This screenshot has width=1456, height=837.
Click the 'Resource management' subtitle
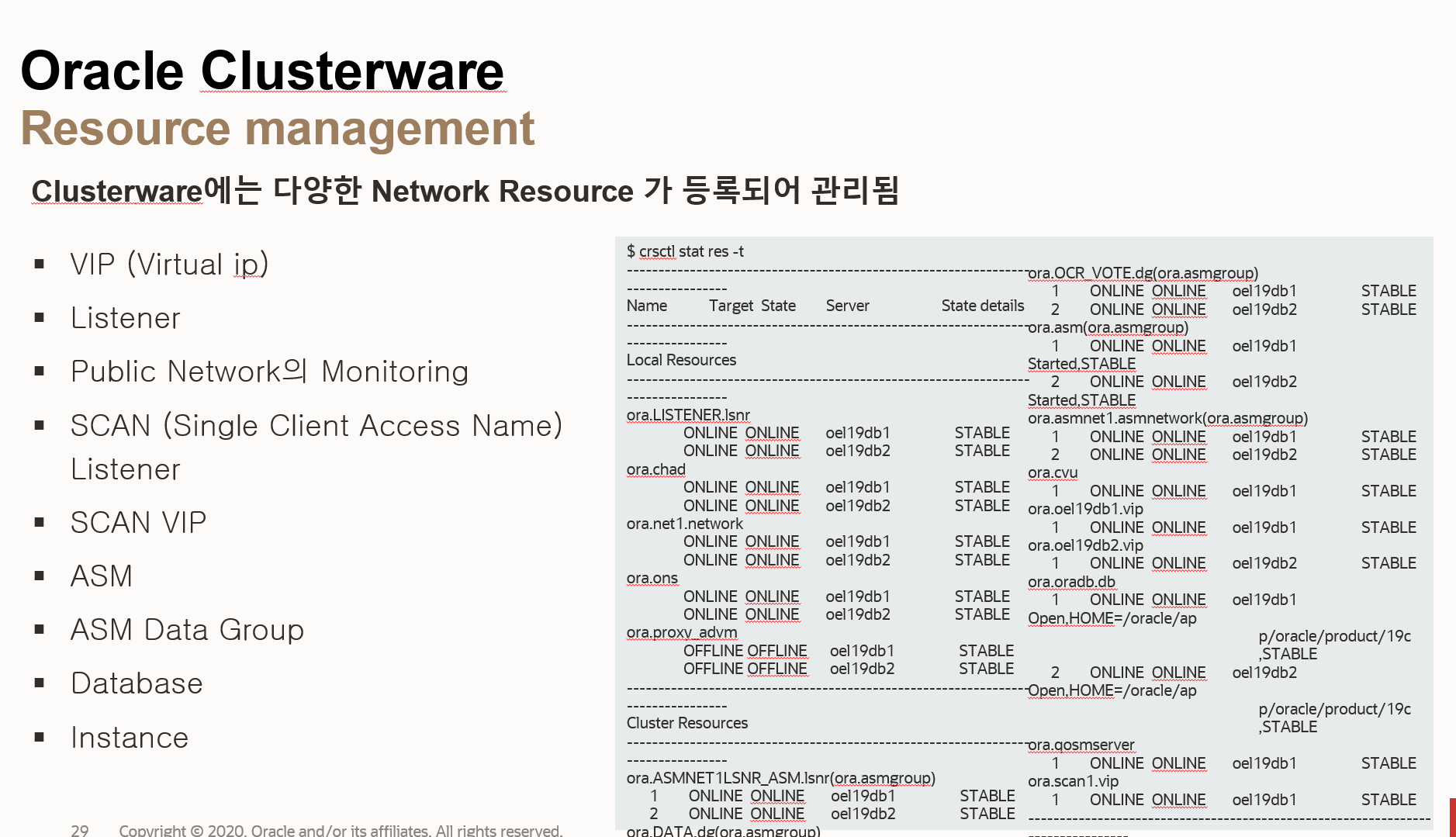tap(278, 128)
